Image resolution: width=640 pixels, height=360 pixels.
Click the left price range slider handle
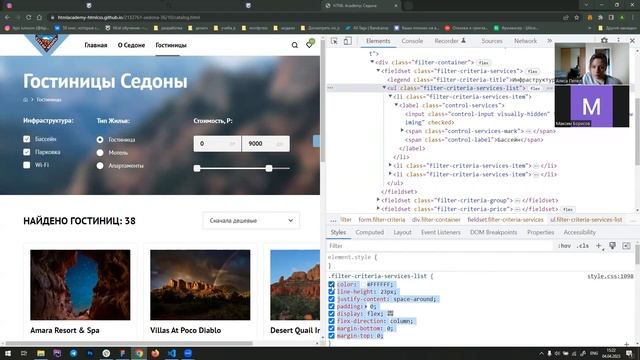(197, 168)
